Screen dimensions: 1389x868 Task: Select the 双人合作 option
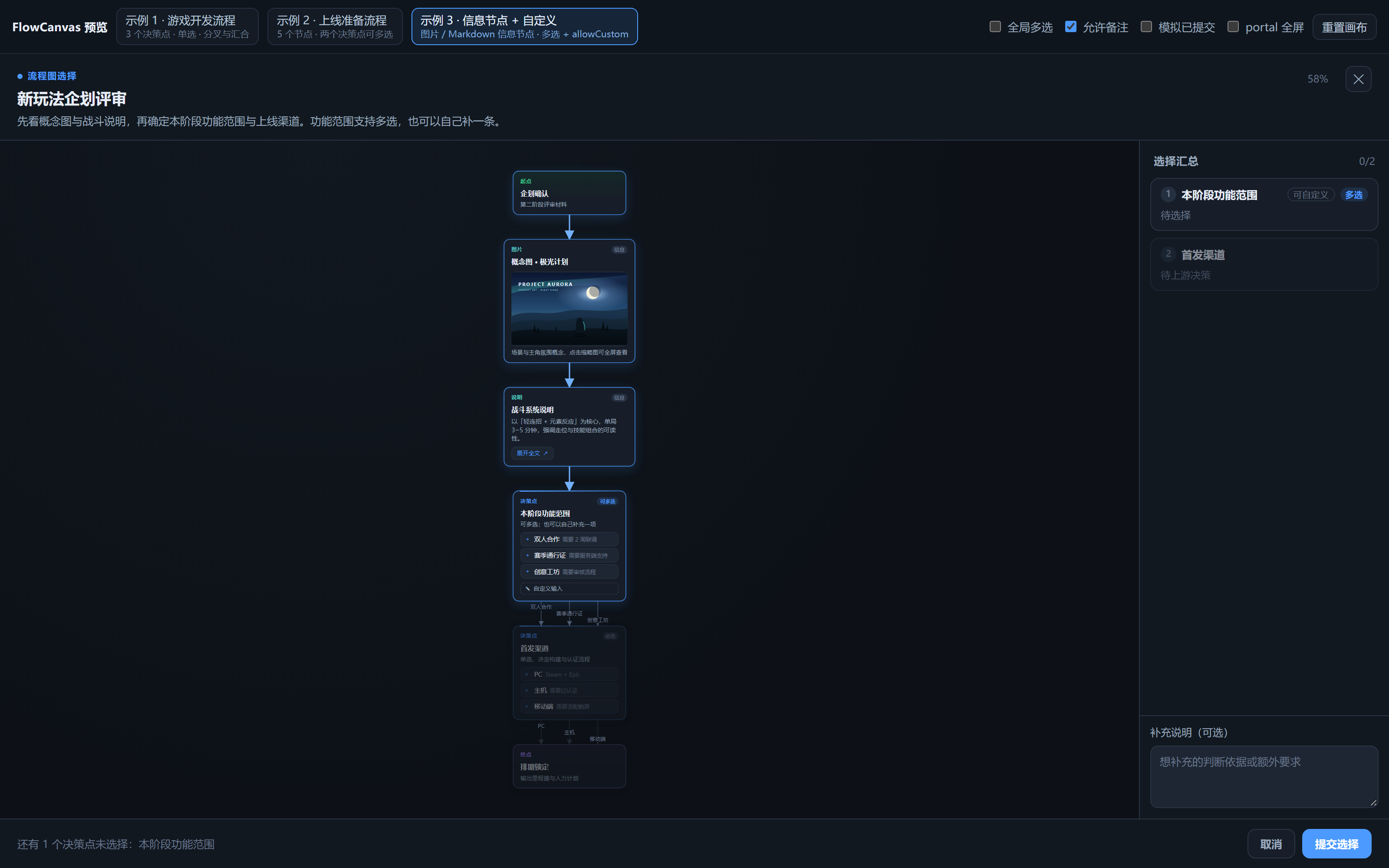click(x=569, y=539)
